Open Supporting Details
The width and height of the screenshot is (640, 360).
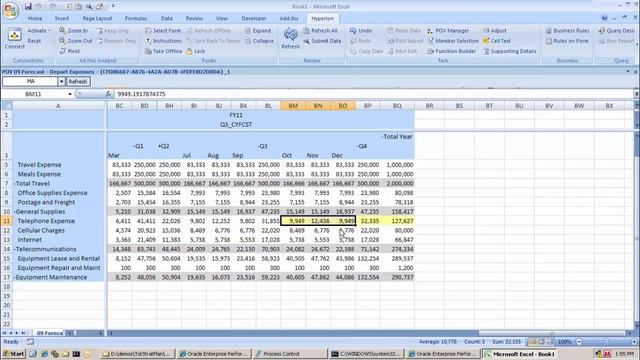pyautogui.click(x=509, y=51)
